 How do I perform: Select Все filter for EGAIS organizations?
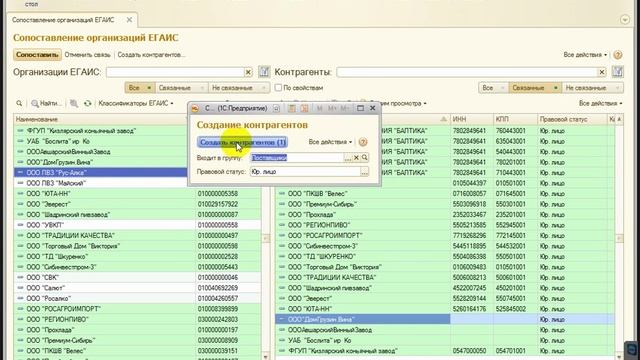coord(139,88)
